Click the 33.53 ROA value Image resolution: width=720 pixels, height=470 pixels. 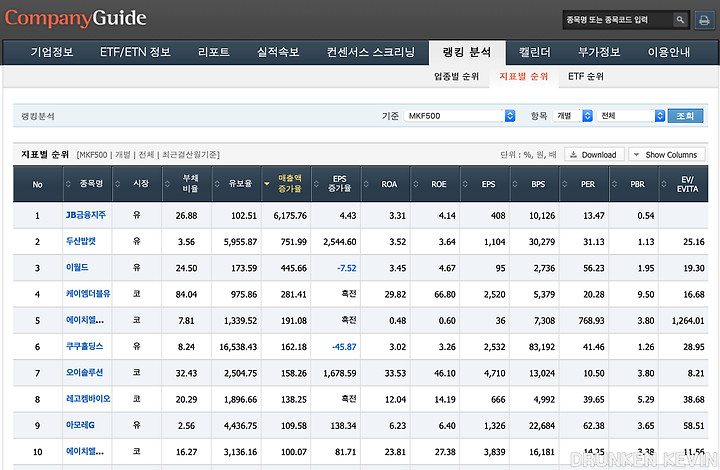pos(395,373)
